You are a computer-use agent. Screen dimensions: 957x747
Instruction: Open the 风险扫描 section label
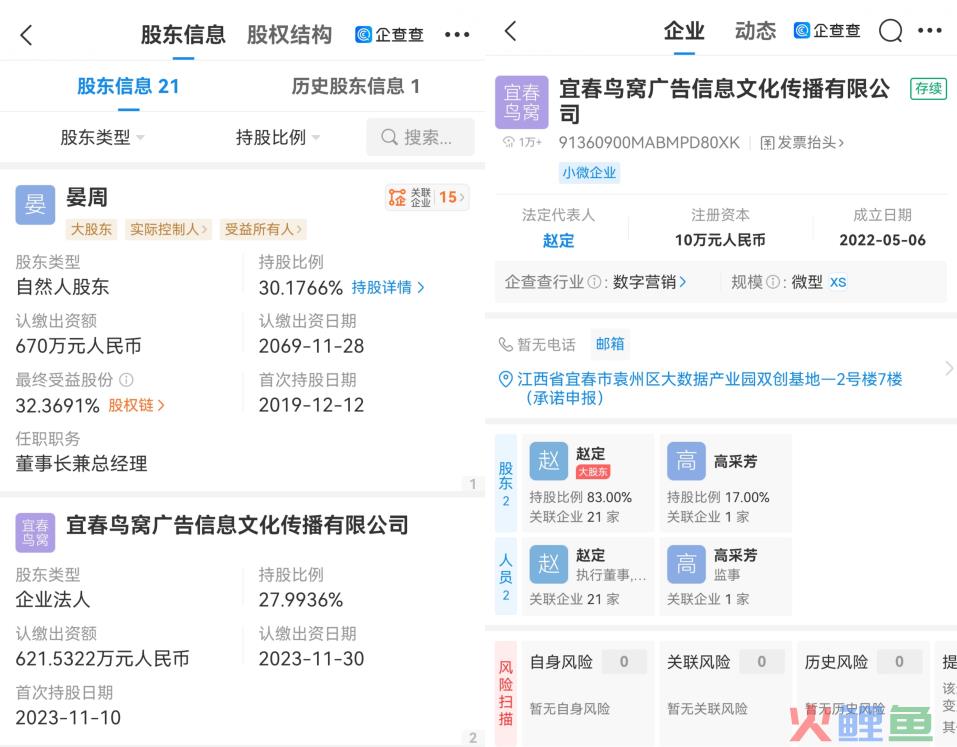tap(506, 693)
